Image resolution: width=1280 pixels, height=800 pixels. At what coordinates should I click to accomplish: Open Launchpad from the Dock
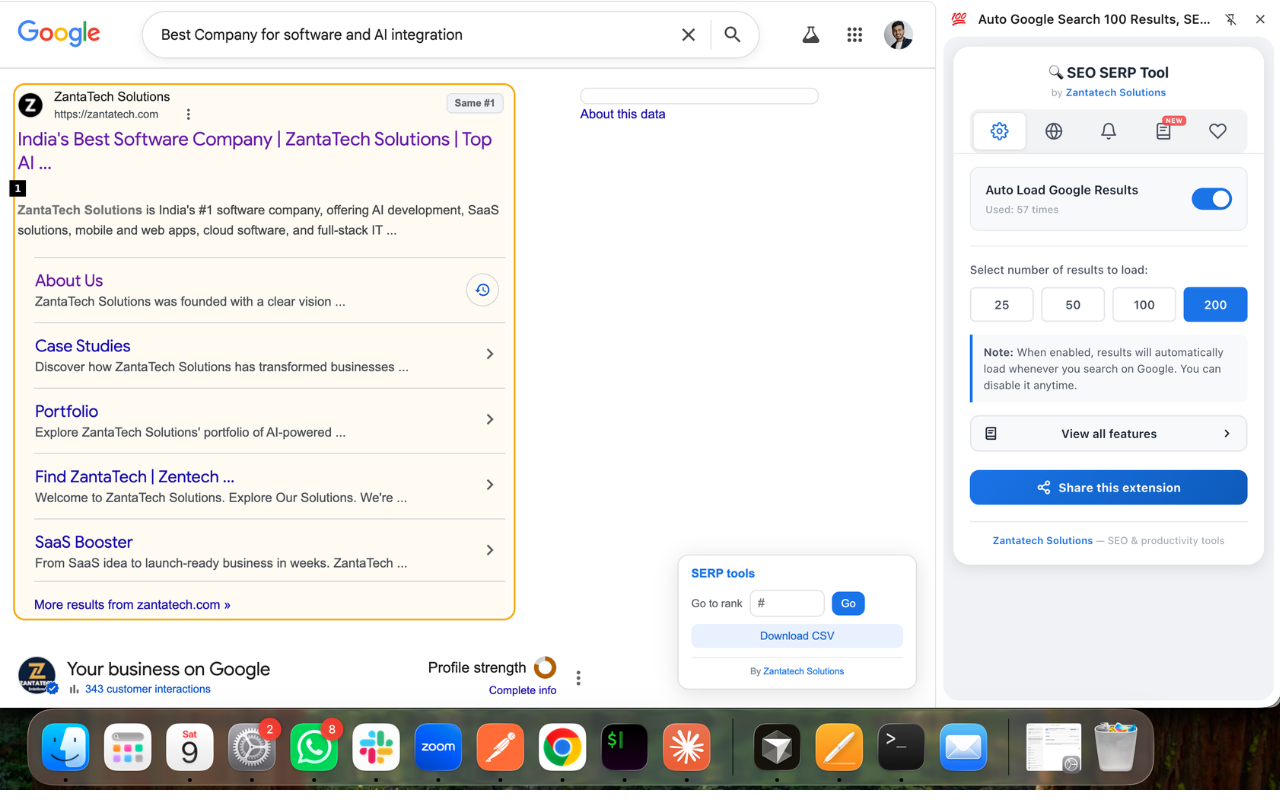coord(128,747)
